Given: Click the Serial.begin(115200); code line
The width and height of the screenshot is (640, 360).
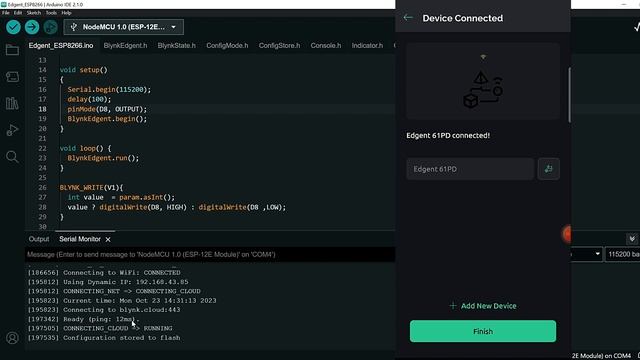Looking at the screenshot, I should coord(109,89).
